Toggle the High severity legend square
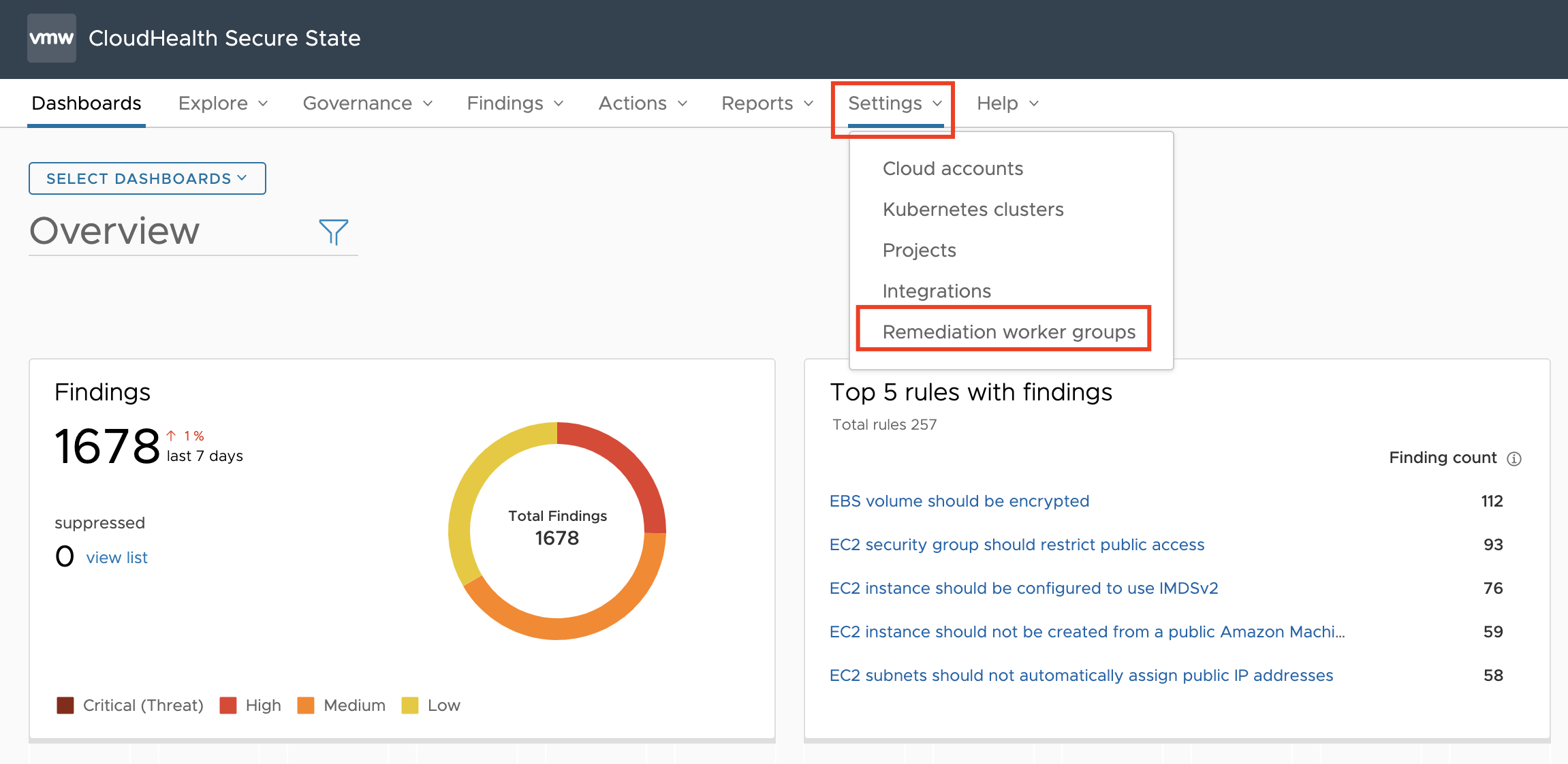The width and height of the screenshot is (1568, 764). coord(228,705)
